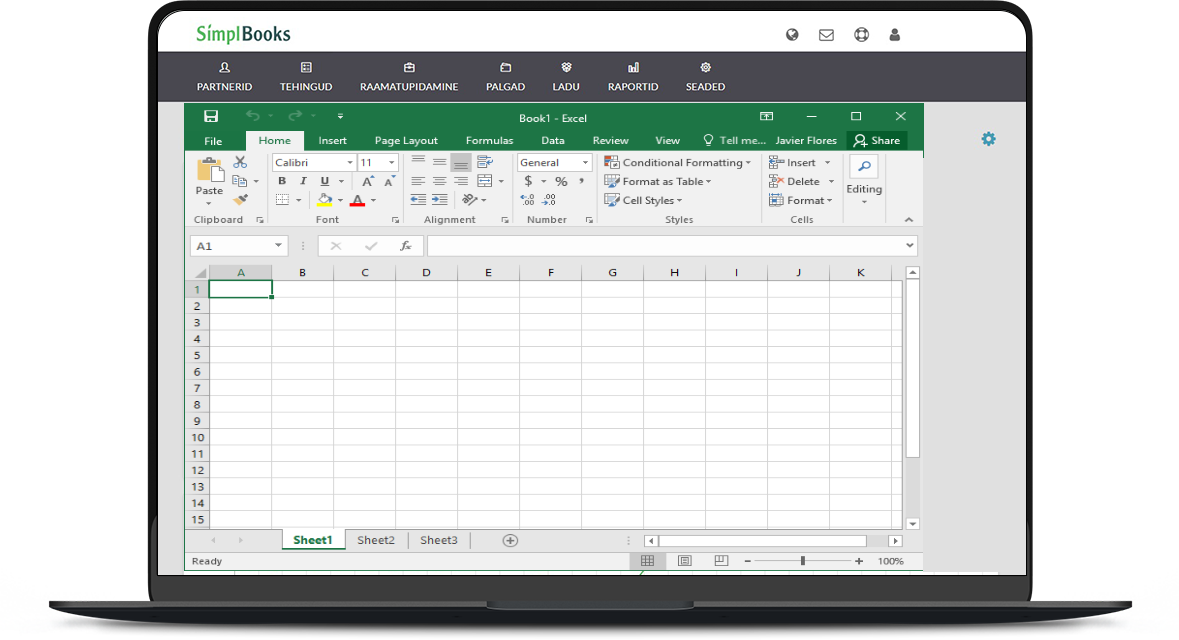Open font size dropdown showing 11
The width and height of the screenshot is (1179, 640).
[x=392, y=162]
